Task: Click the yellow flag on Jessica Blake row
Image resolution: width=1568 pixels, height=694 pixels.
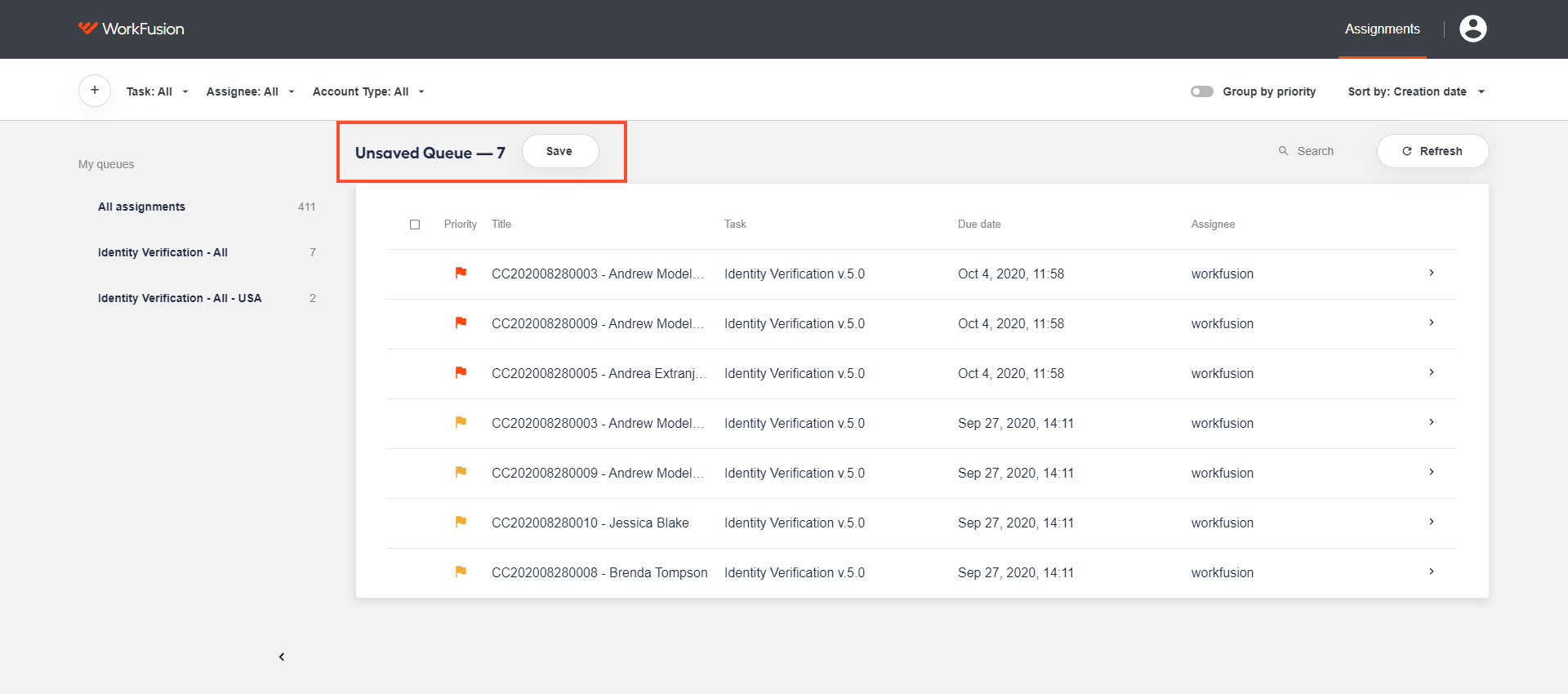Action: 461,522
